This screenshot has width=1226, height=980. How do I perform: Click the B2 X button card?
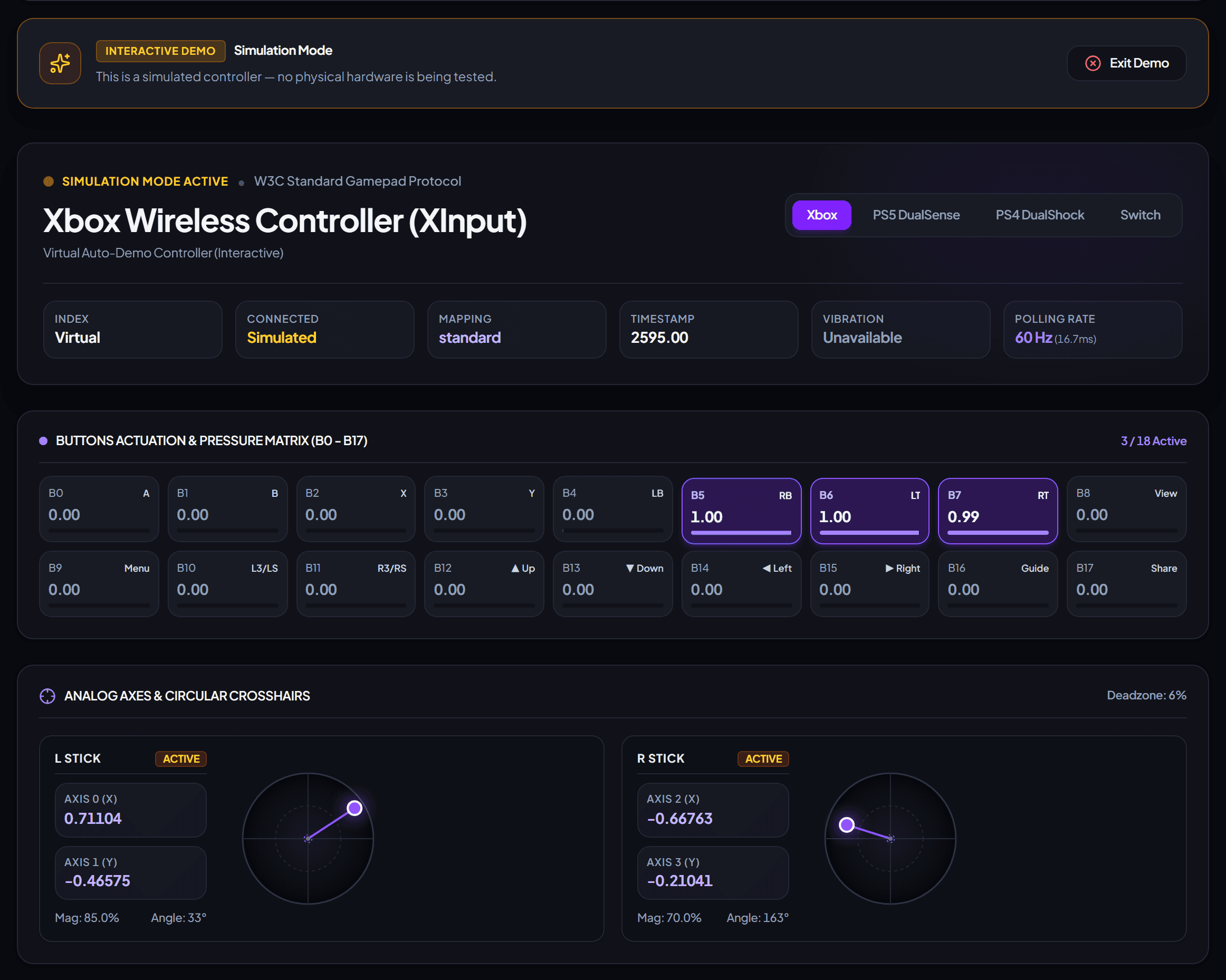(356, 509)
